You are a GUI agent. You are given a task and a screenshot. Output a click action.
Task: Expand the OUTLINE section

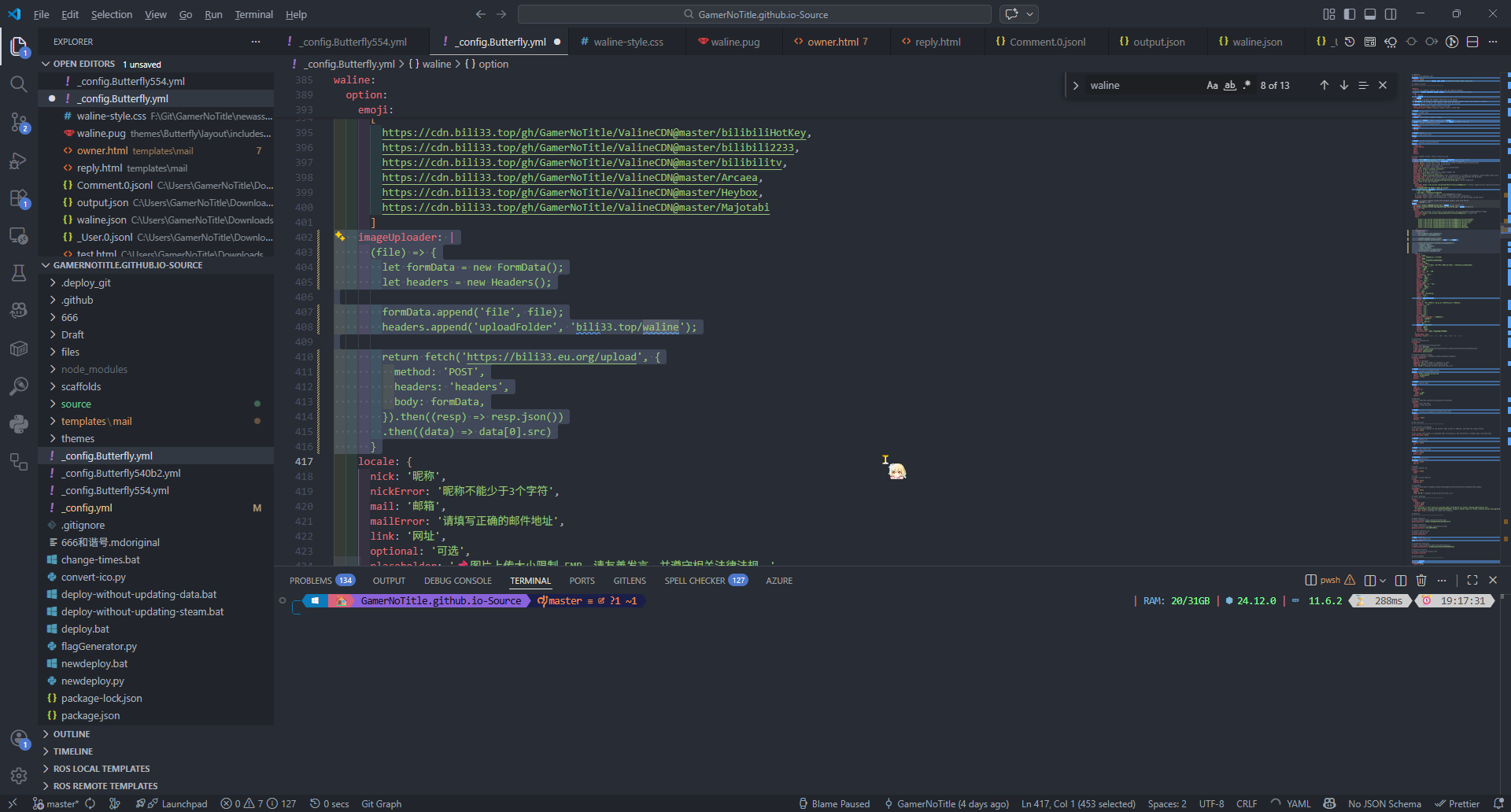point(72,734)
